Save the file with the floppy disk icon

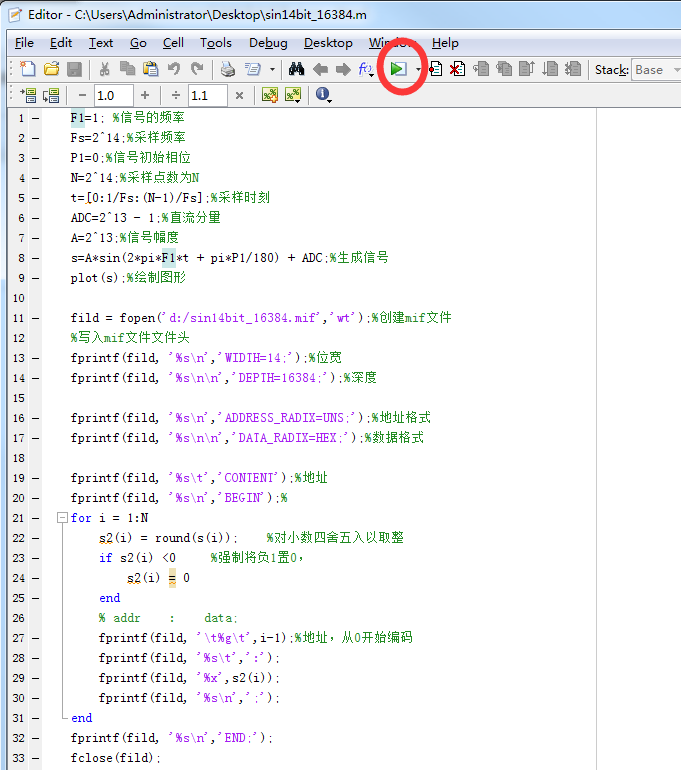point(74,69)
